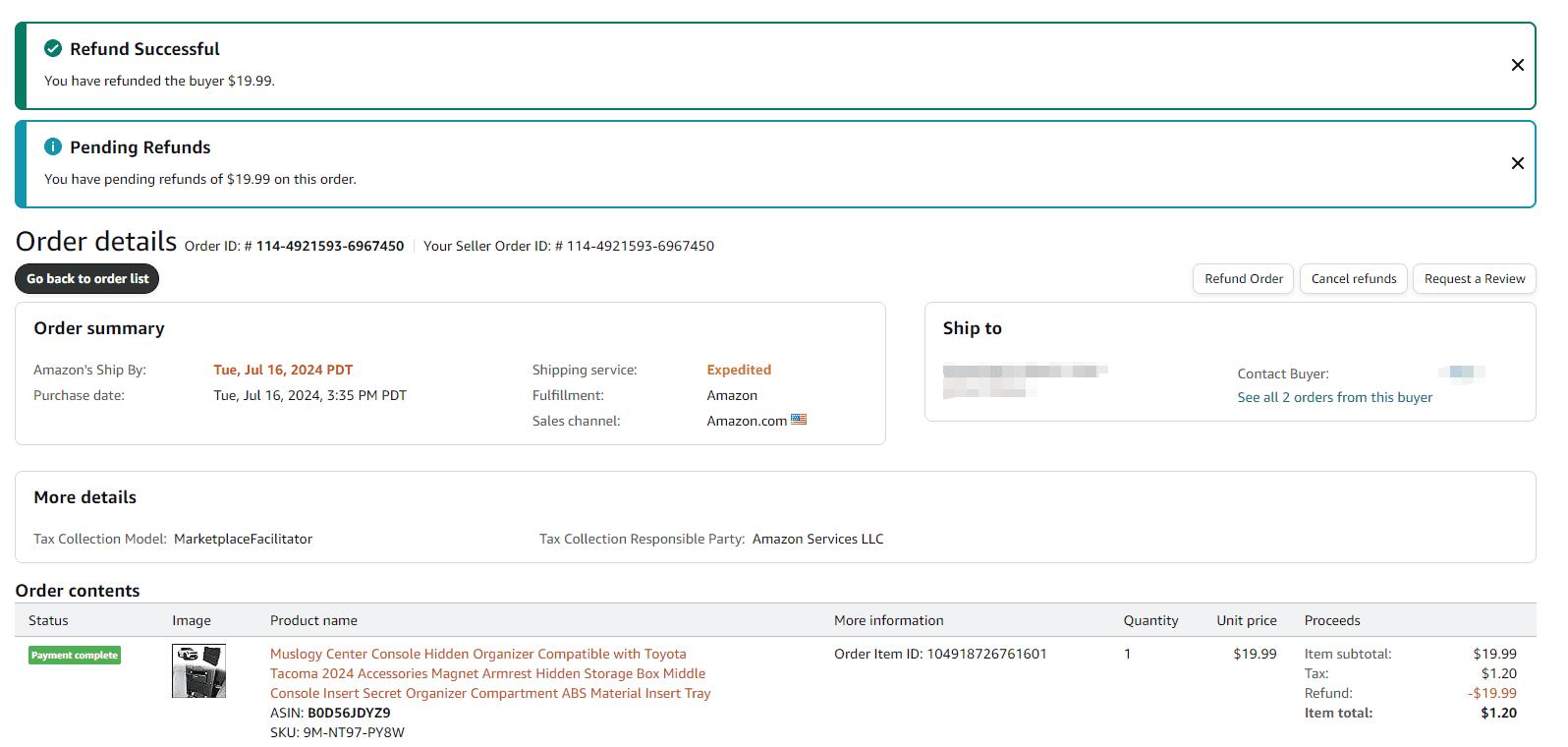Click the blue info icon for Pending Refunds

tap(53, 147)
